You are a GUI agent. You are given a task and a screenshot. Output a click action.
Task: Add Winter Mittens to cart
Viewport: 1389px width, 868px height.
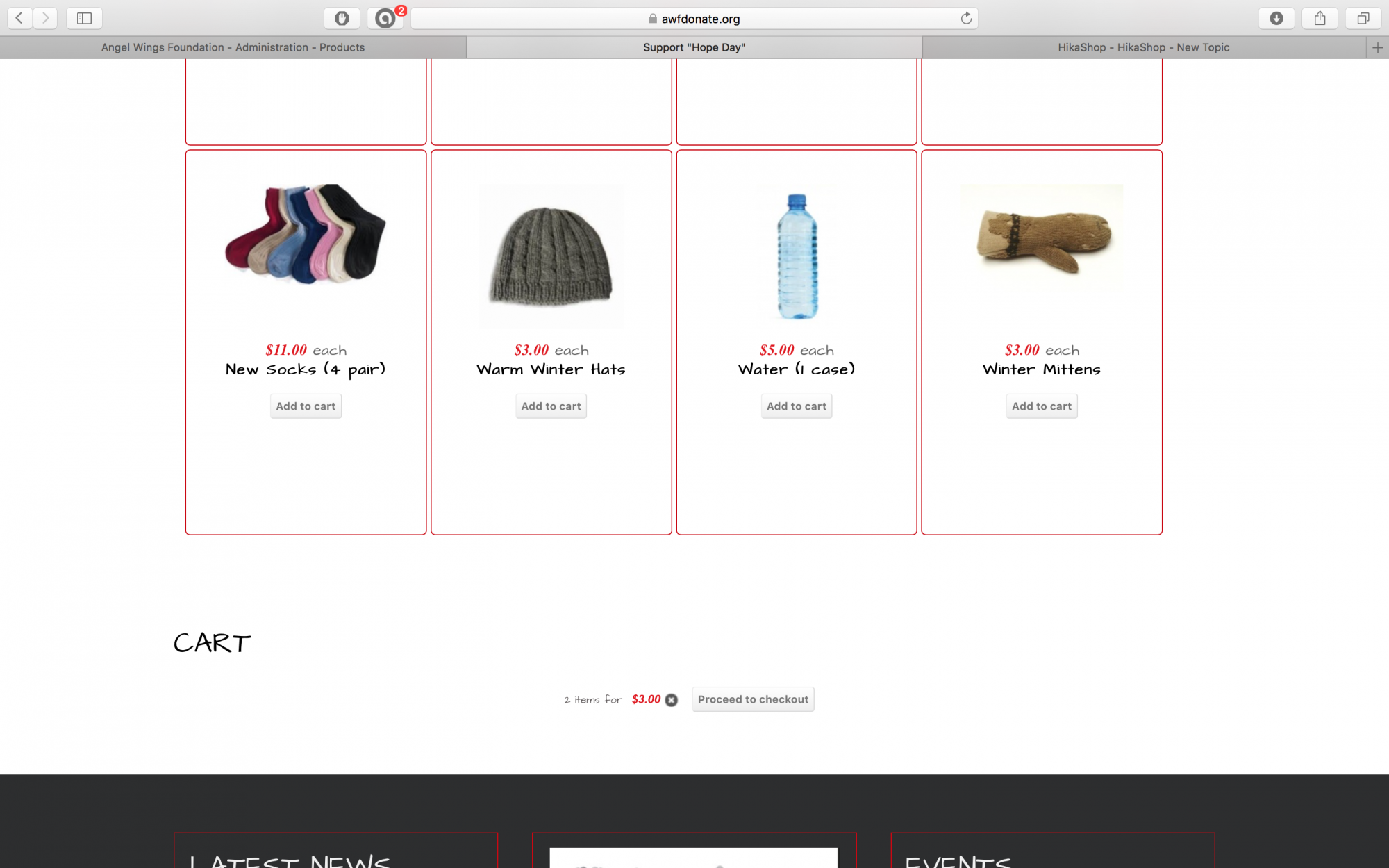pyautogui.click(x=1042, y=406)
